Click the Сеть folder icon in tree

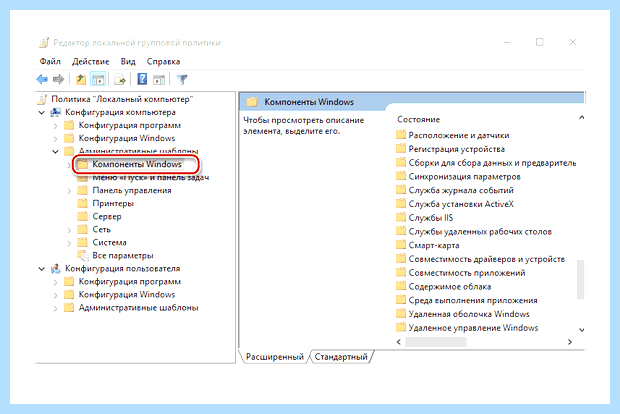(82, 229)
